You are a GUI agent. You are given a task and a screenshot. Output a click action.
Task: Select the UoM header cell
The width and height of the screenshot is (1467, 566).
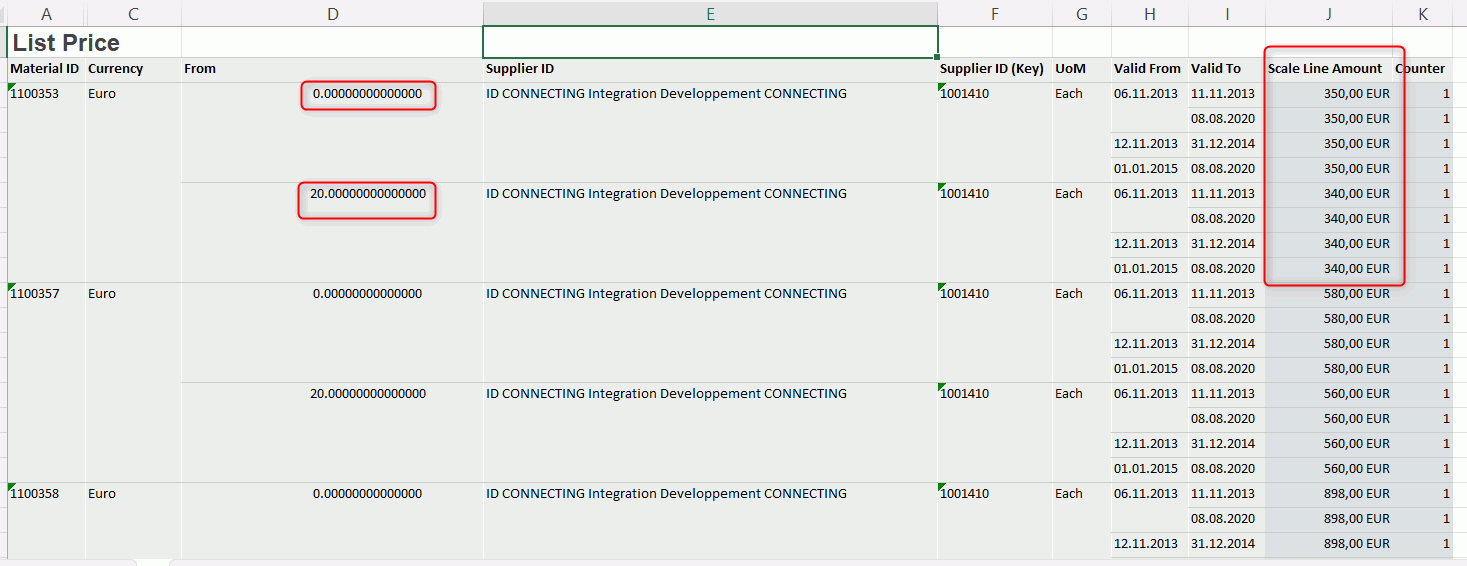[x=1069, y=69]
